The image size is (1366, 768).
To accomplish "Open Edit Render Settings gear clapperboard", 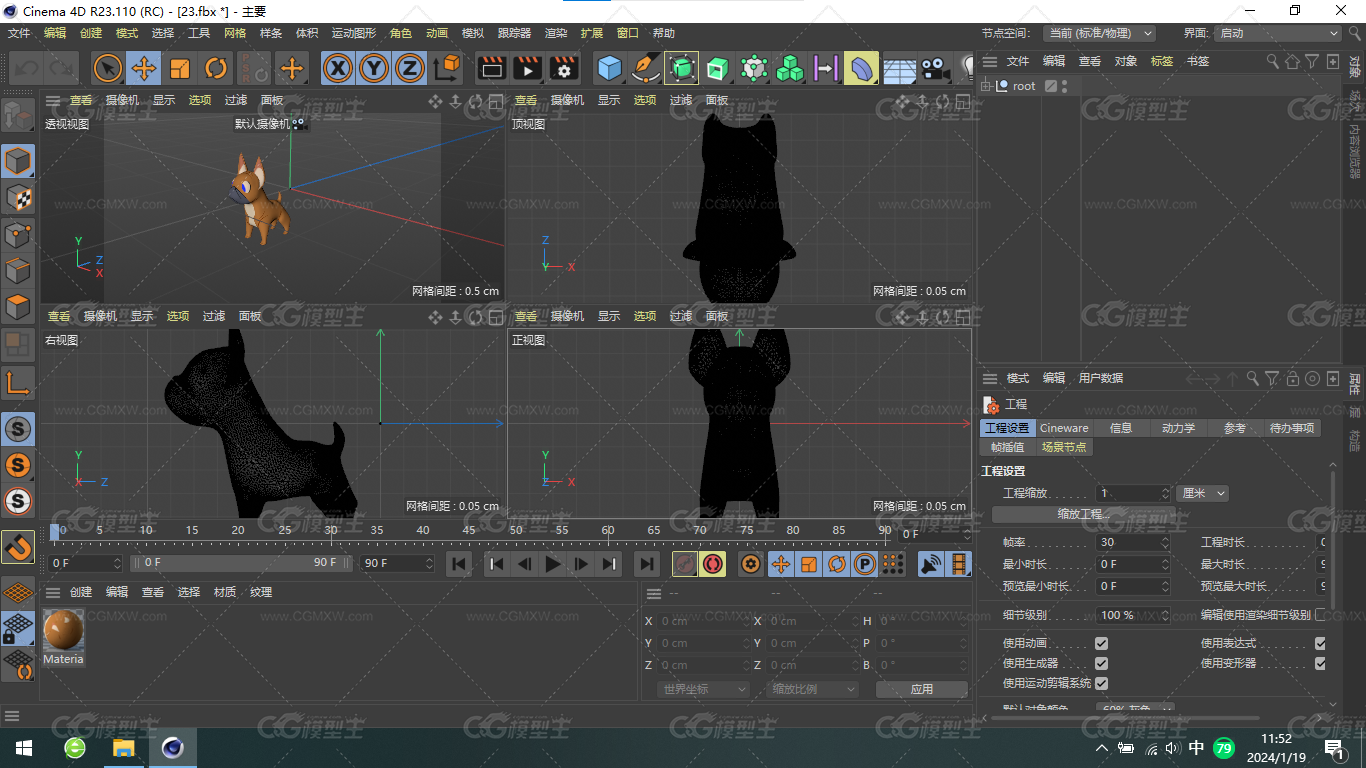I will pyautogui.click(x=563, y=68).
